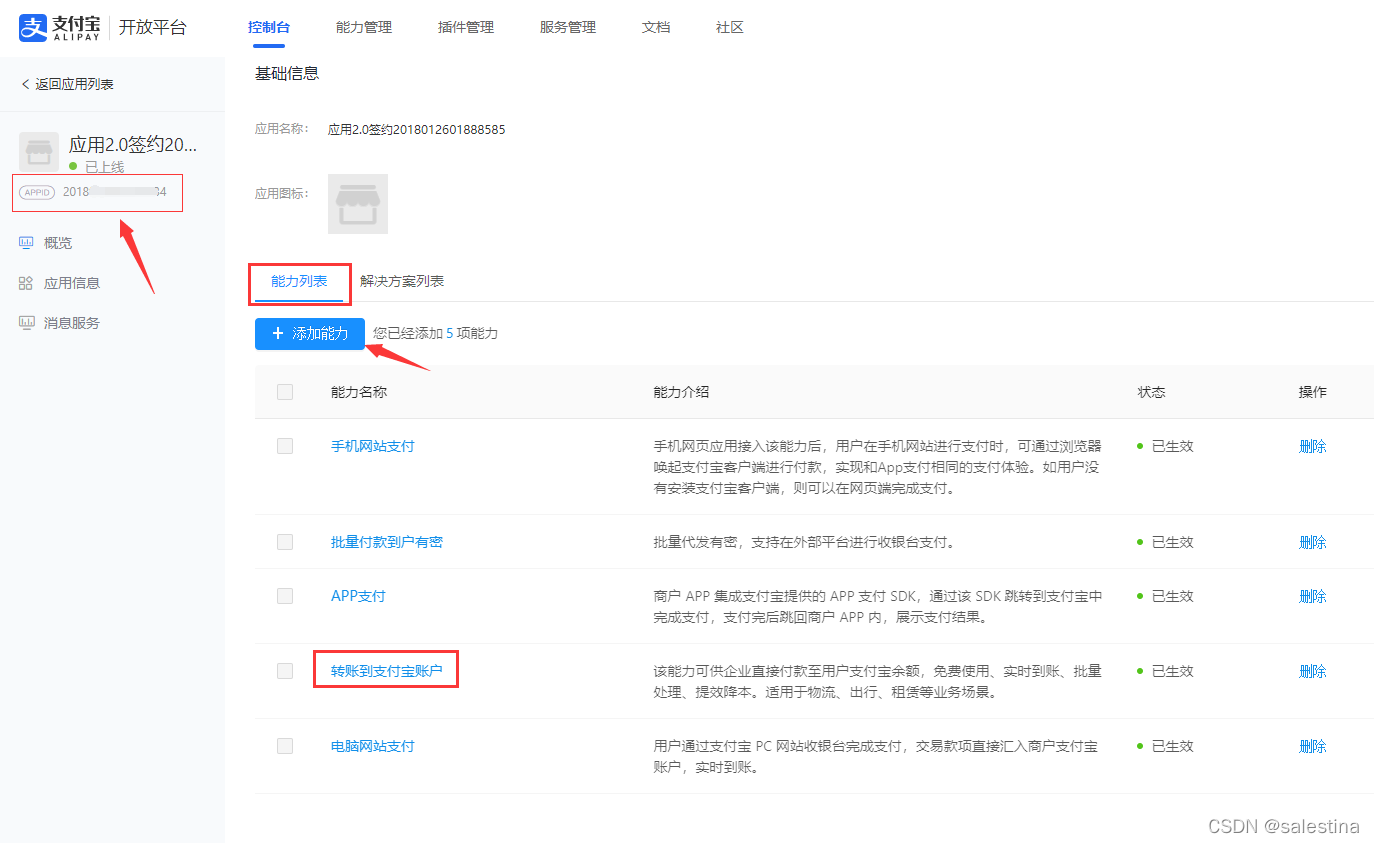Click 已生效 status in 手机网站支付 row
Screen dimensions: 1374x843
point(1172,446)
